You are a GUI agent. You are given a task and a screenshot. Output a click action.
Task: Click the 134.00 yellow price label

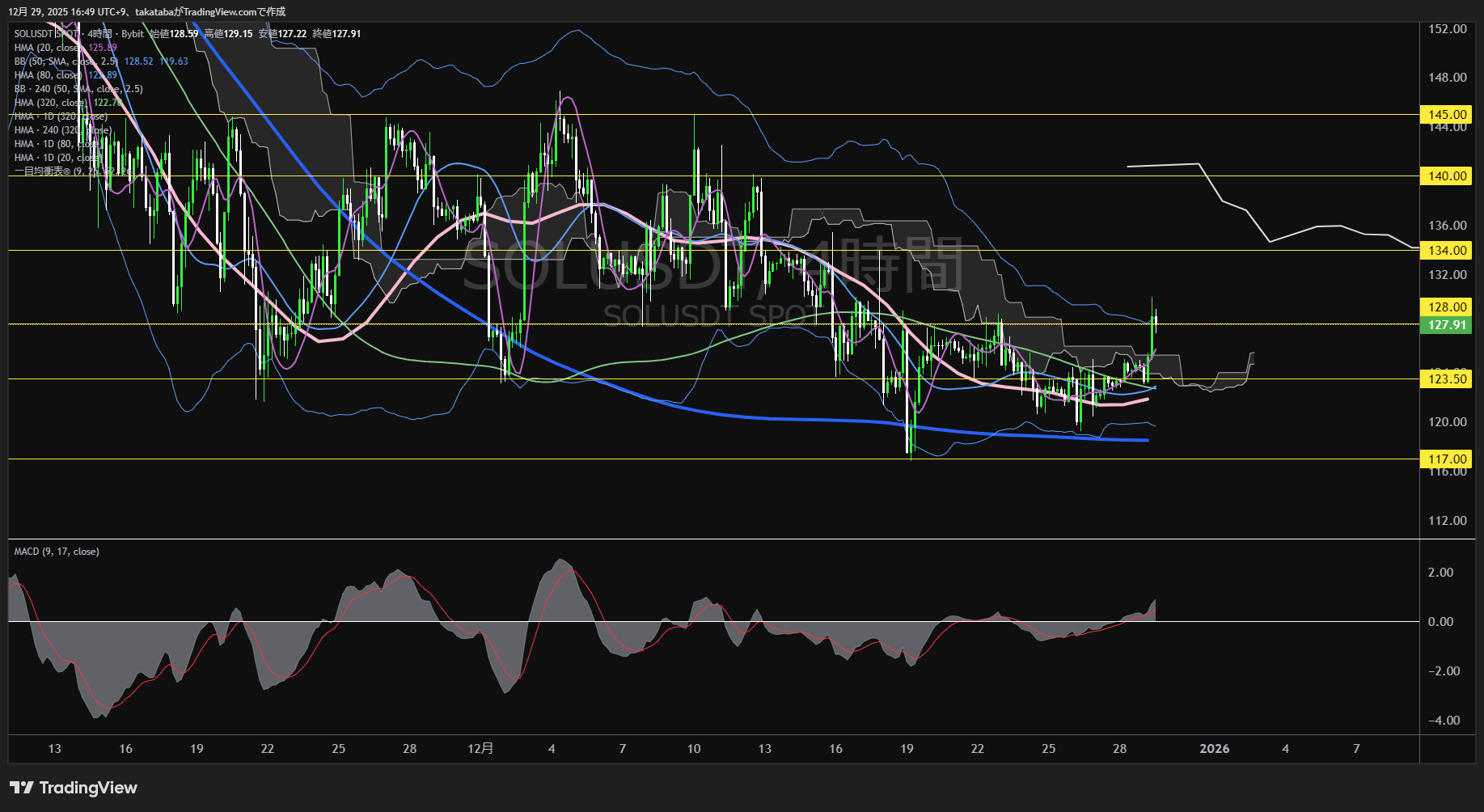(x=1446, y=251)
